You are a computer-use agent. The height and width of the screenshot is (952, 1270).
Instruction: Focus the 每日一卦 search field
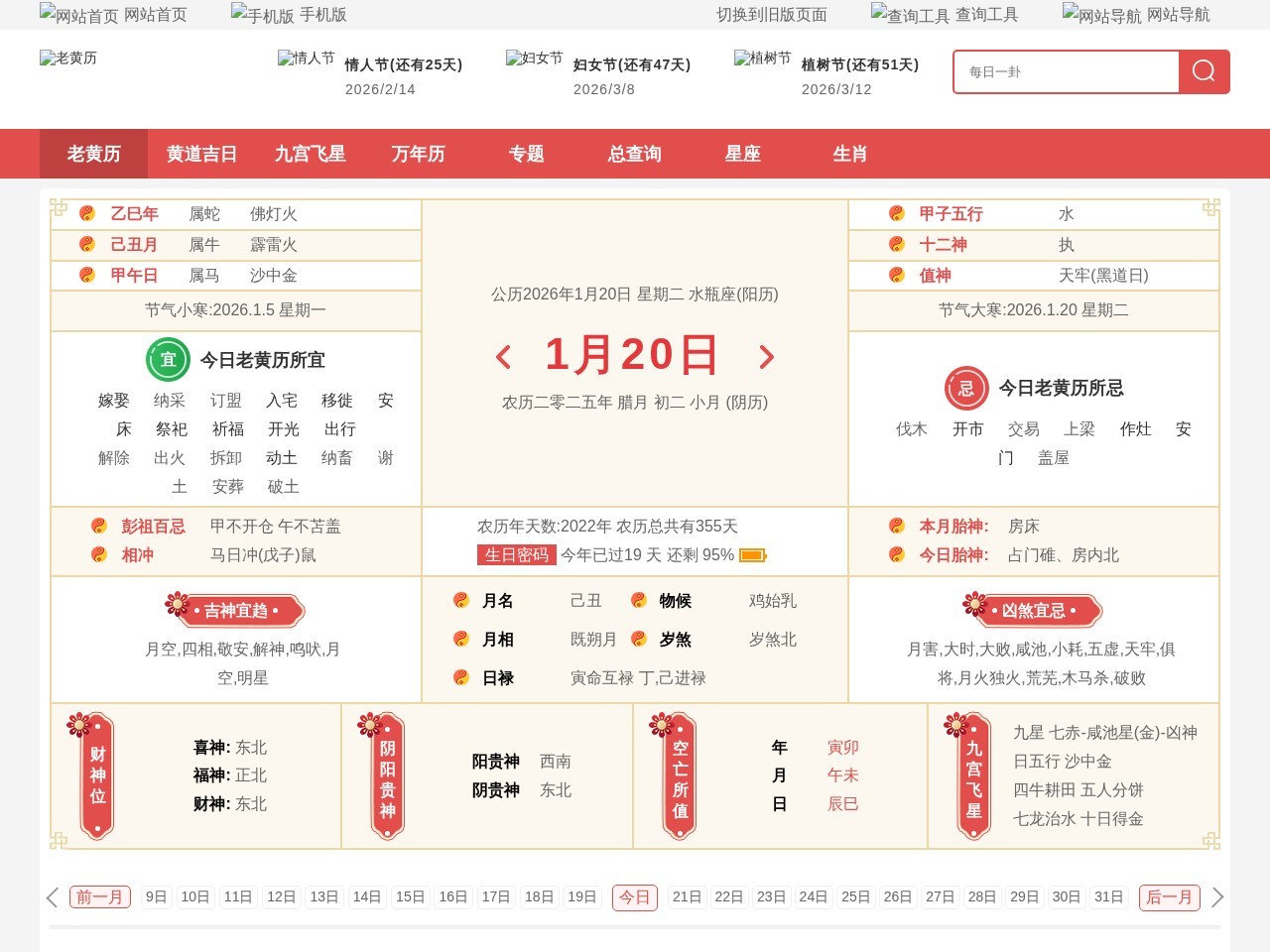pyautogui.click(x=1067, y=71)
